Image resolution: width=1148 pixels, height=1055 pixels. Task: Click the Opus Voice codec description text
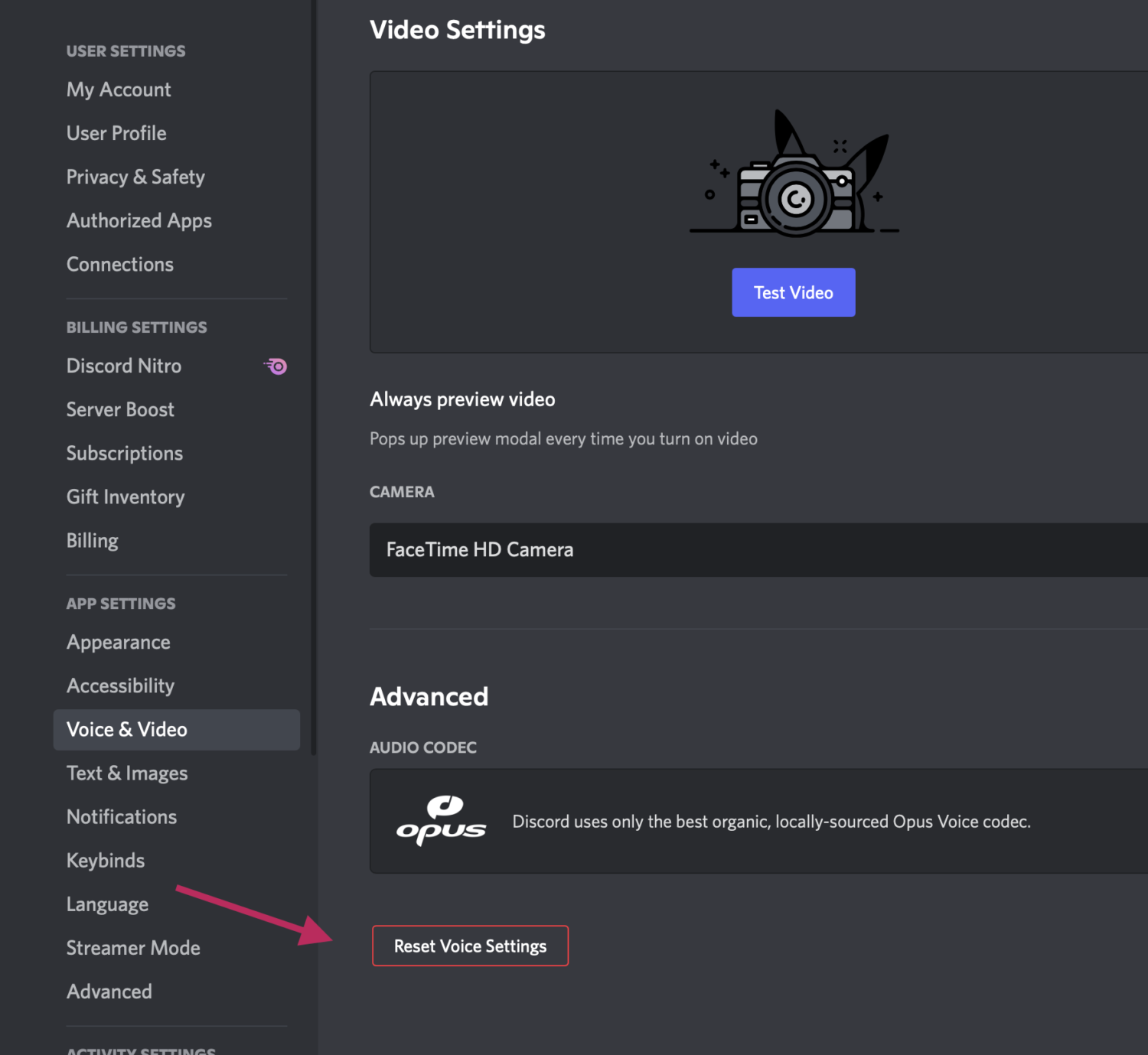(771, 822)
